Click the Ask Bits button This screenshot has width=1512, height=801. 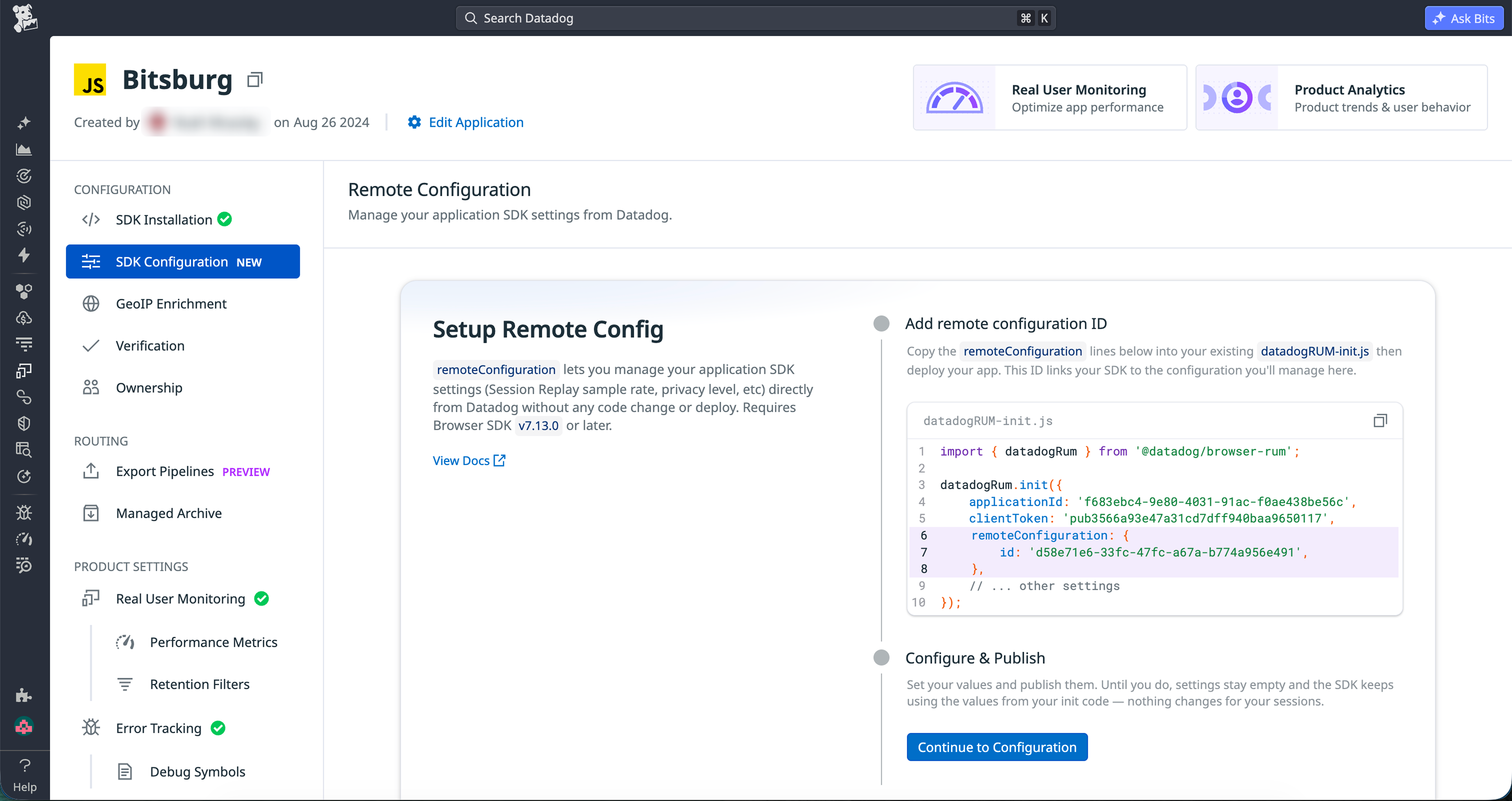point(1463,18)
